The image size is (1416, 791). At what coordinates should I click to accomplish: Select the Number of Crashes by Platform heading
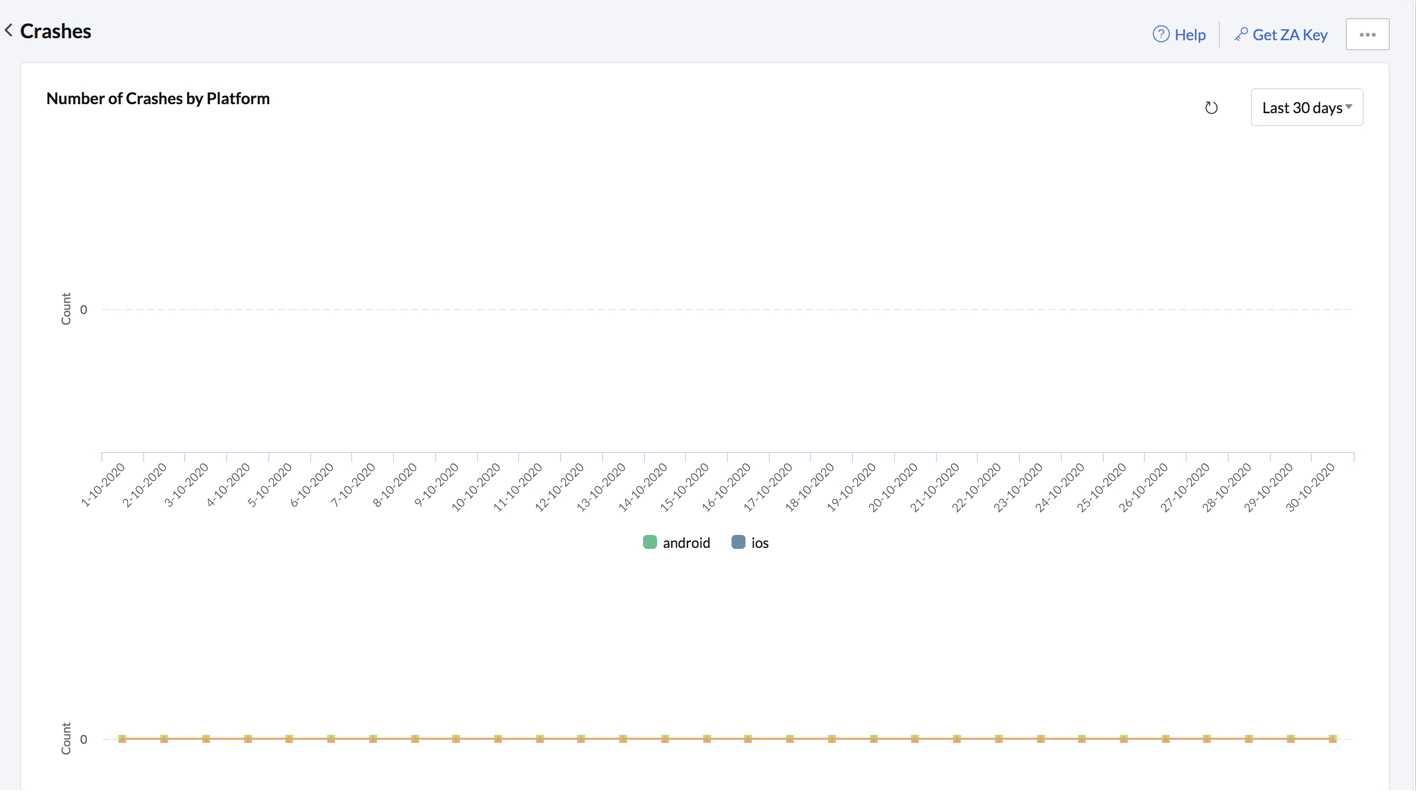point(158,98)
